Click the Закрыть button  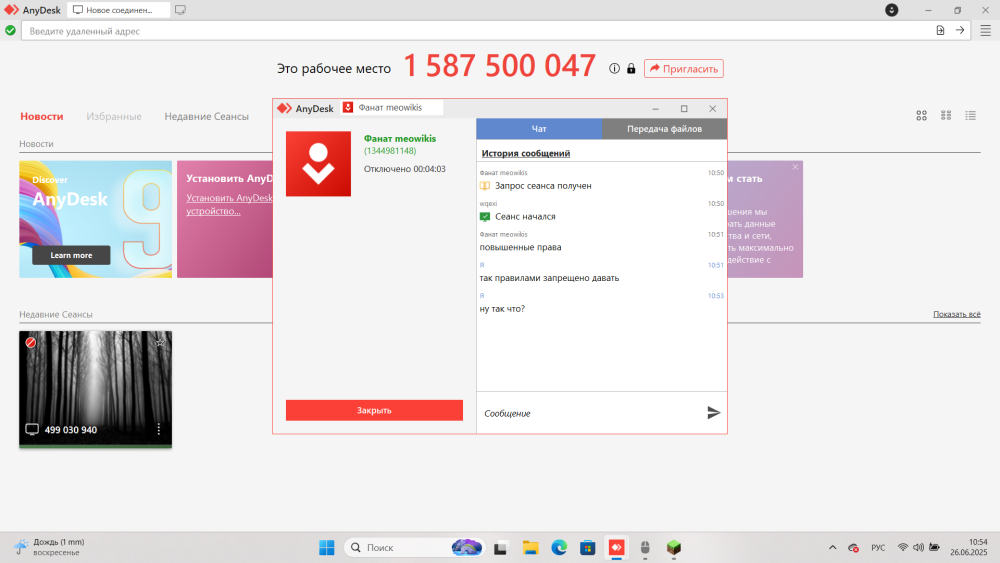pyautogui.click(x=374, y=410)
